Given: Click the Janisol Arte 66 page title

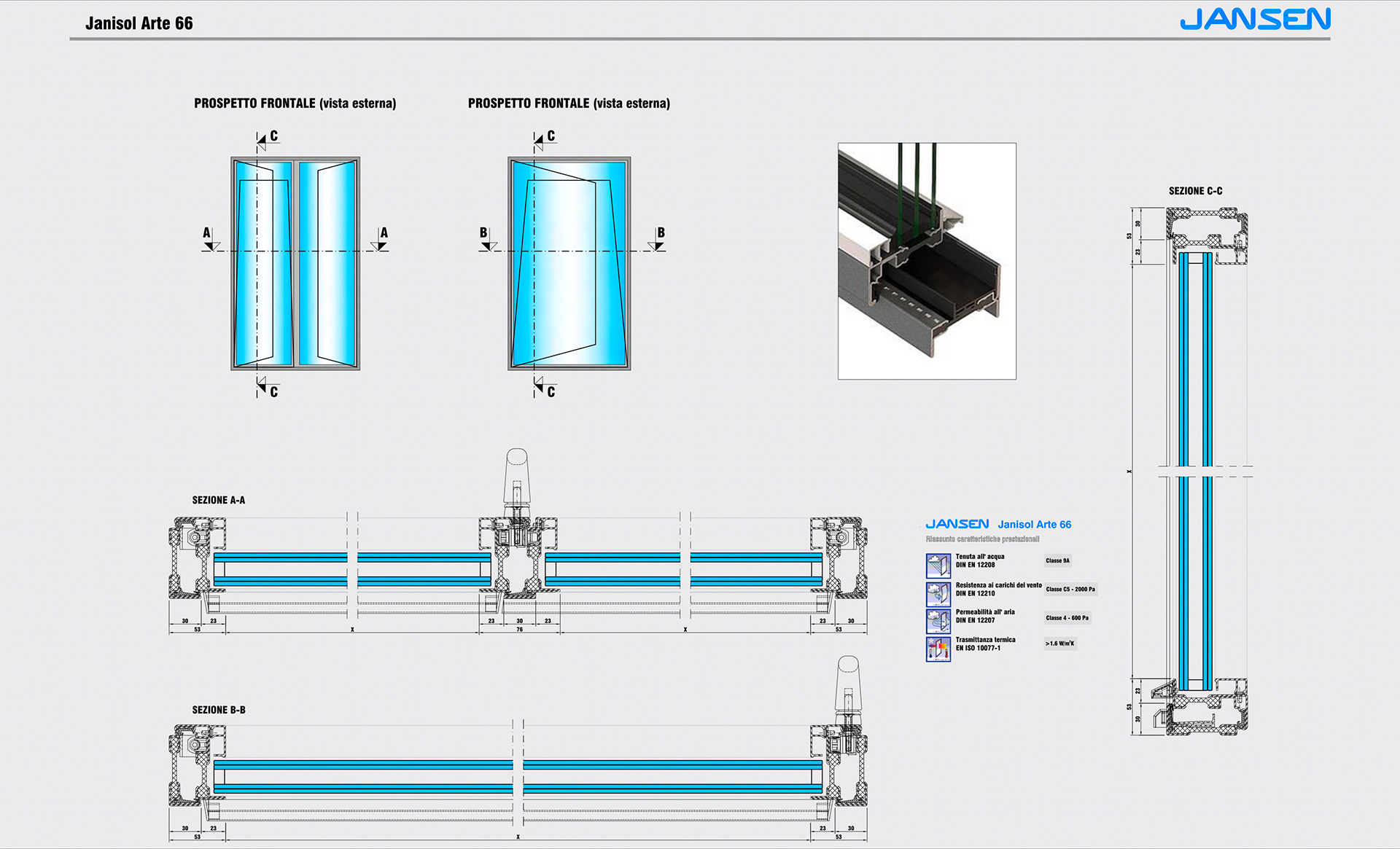Looking at the screenshot, I should pos(139,23).
